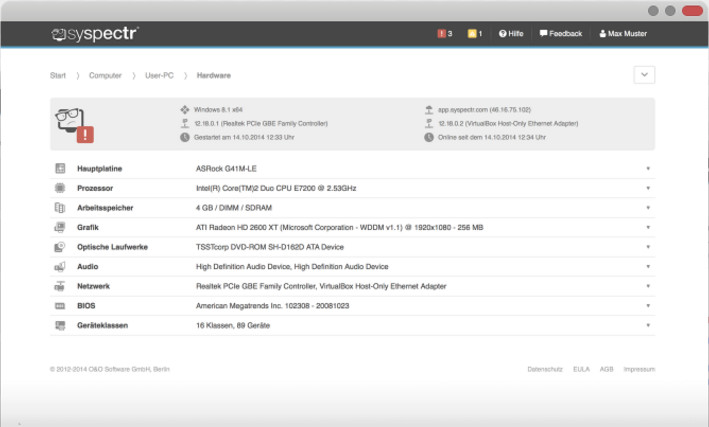Image resolution: width=709 pixels, height=427 pixels.
Task: Click network icon beside 12.18.0.2 VirtualBox adapter
Action: point(429,123)
